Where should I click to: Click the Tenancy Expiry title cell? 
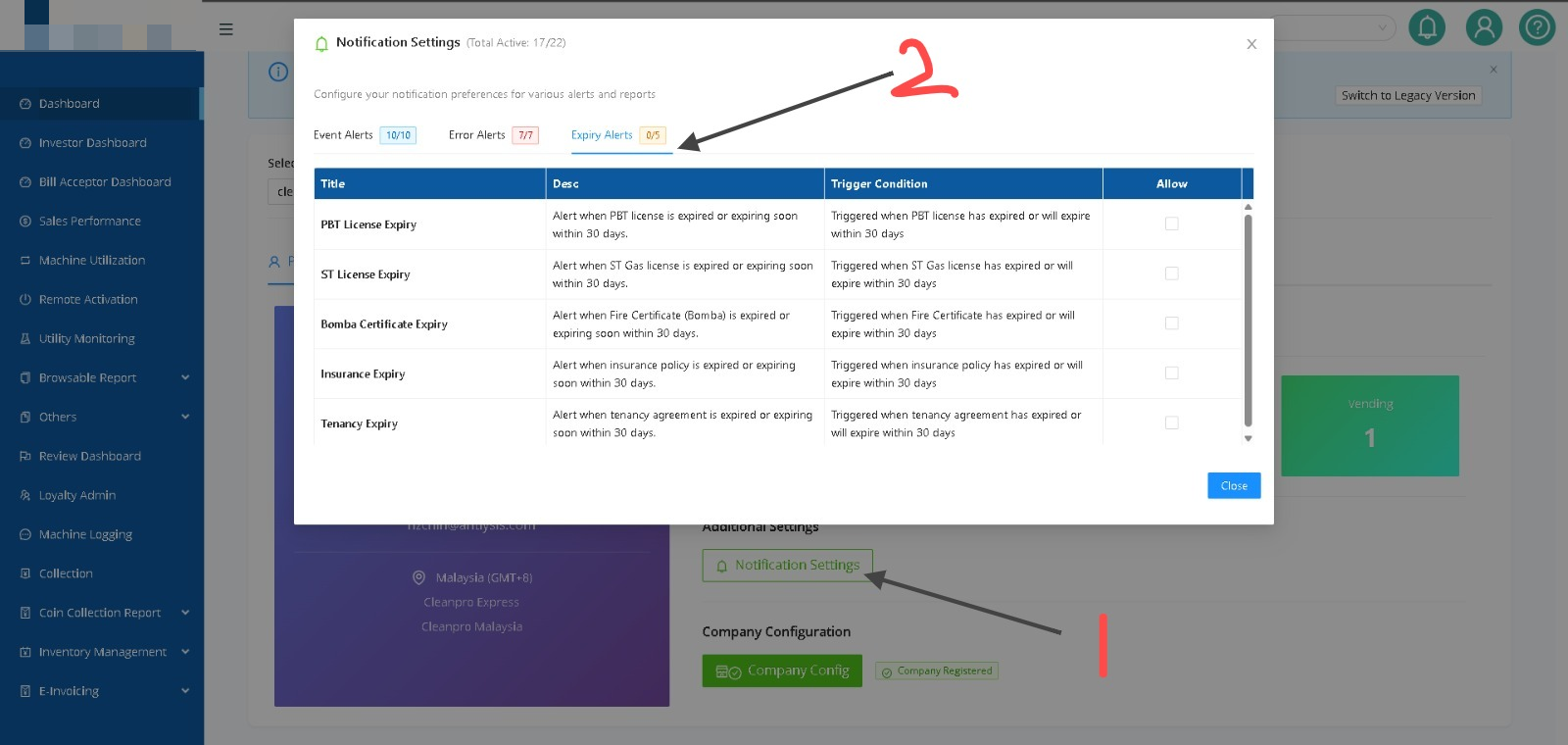[429, 423]
